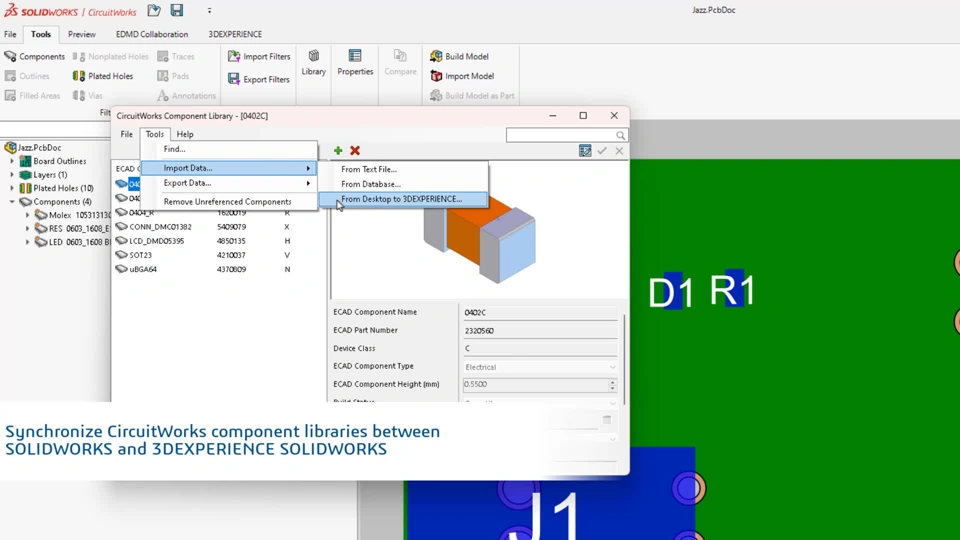Image resolution: width=960 pixels, height=540 pixels.
Task: Click the Filled Areas filter
Action: [x=32, y=96]
